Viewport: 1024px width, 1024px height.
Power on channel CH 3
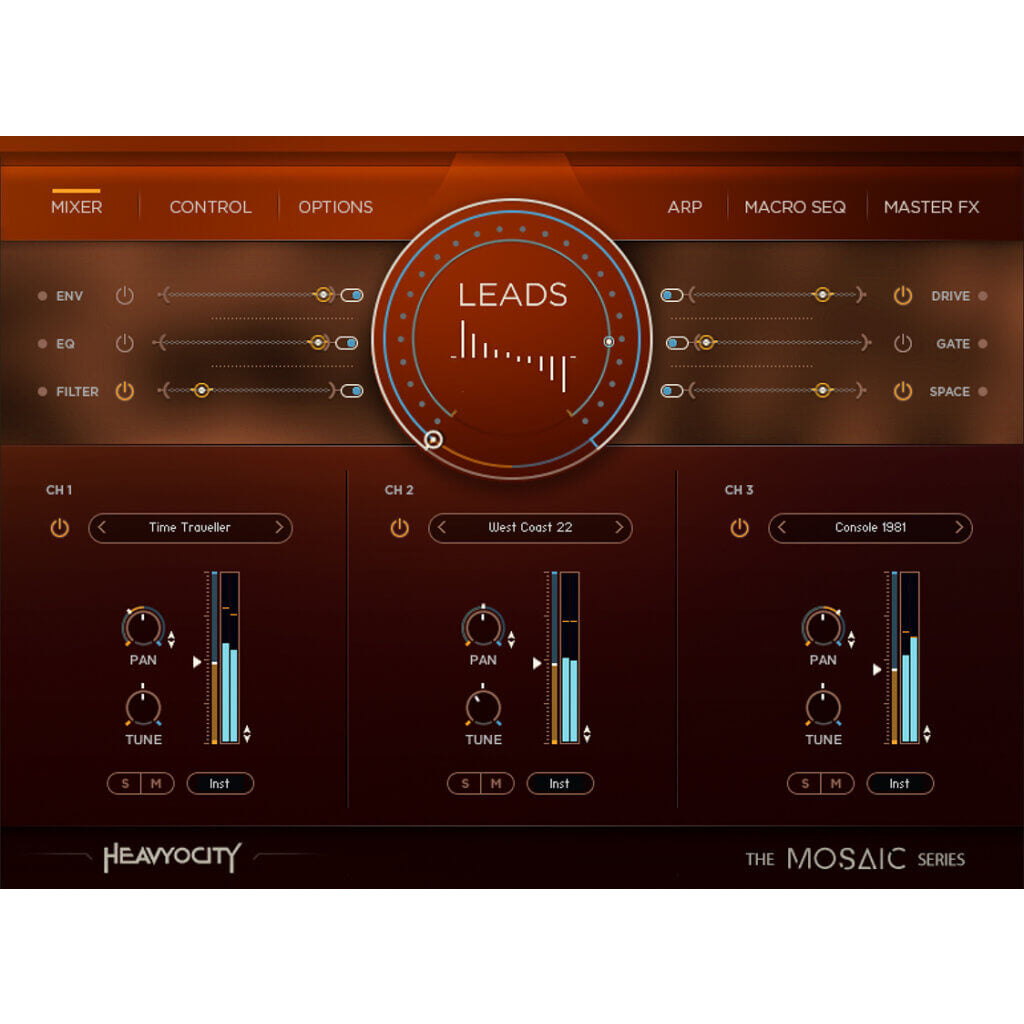point(739,528)
